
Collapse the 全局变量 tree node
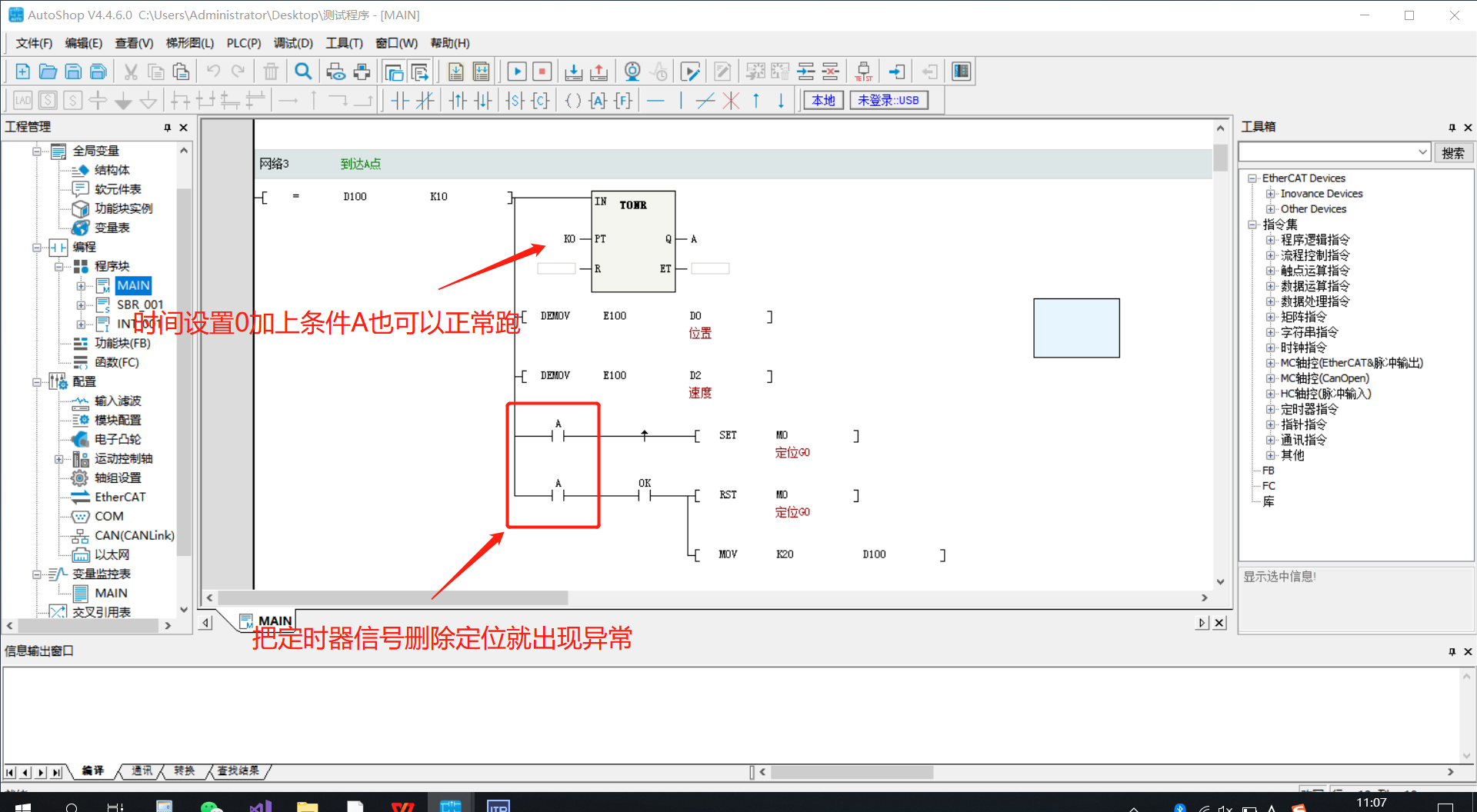[36, 151]
